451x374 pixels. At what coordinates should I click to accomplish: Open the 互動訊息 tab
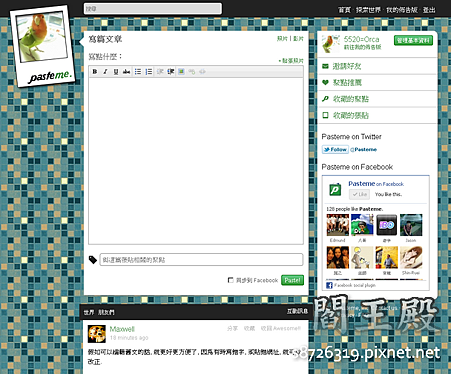[x=297, y=311]
